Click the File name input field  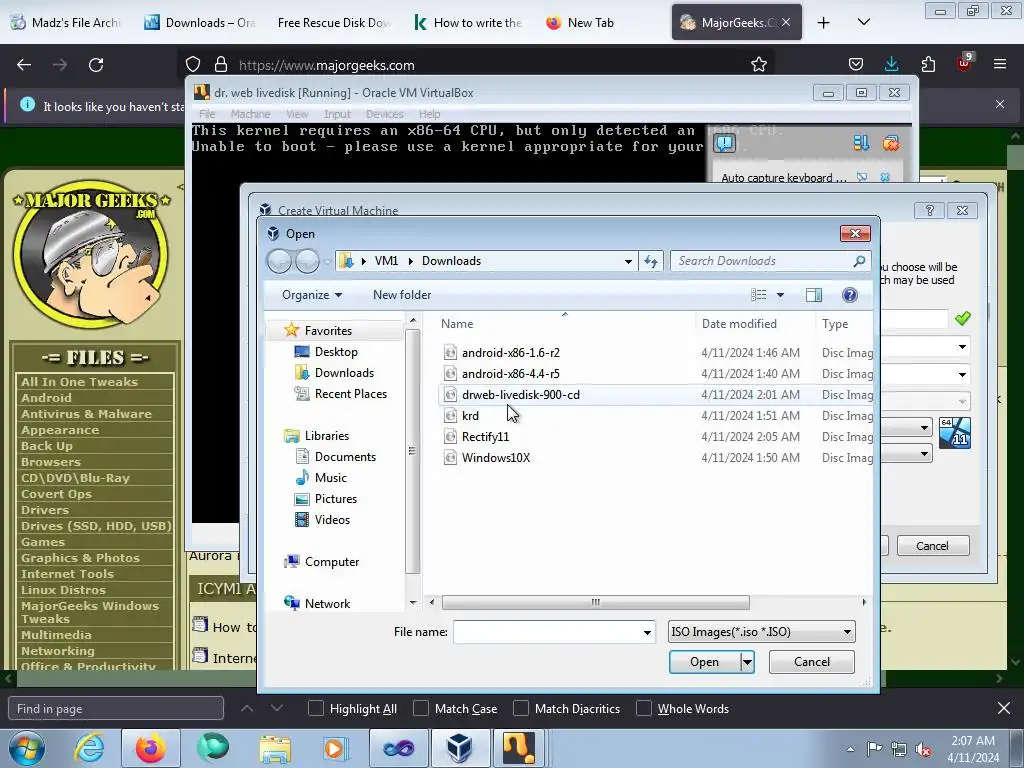[547, 632]
